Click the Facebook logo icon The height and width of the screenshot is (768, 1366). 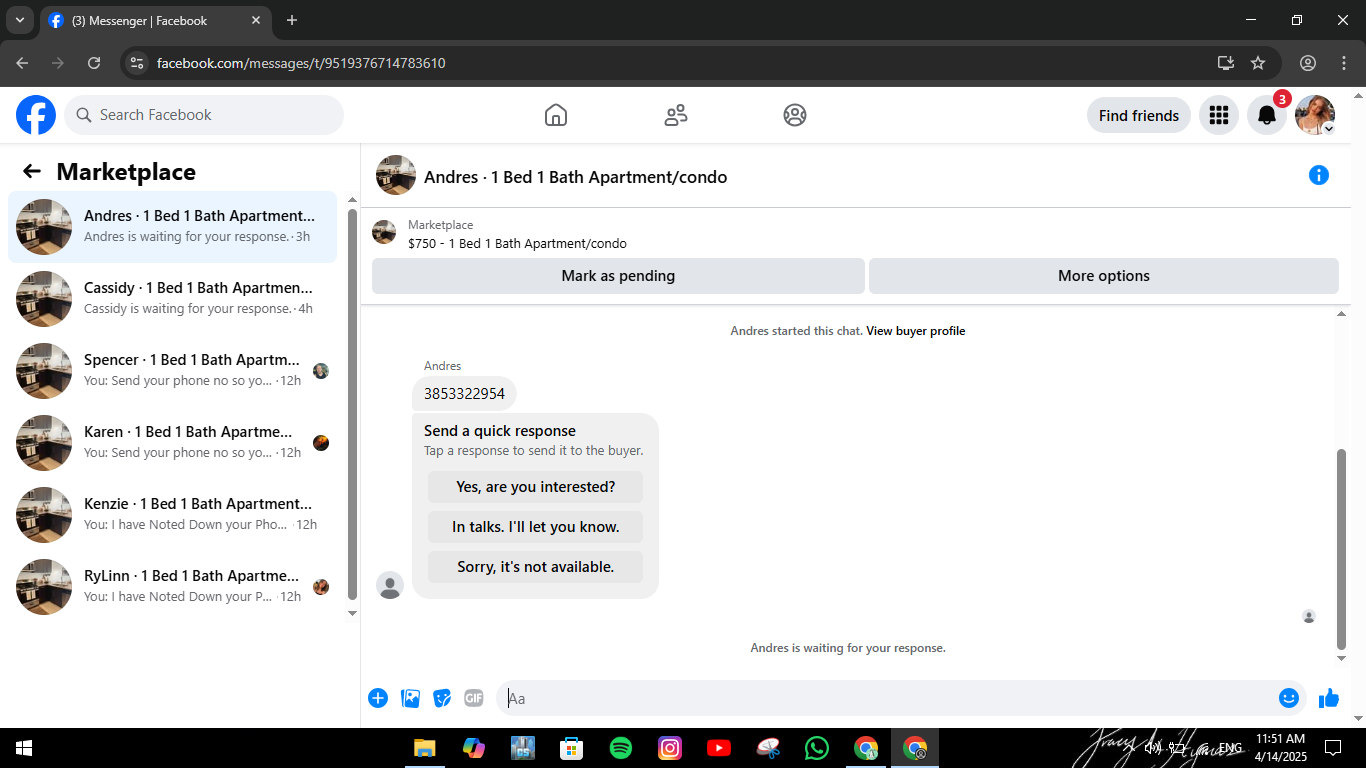point(36,115)
